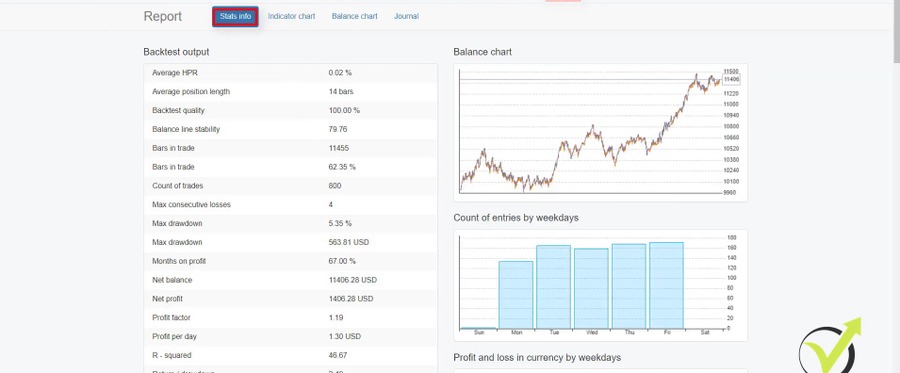Click the Backtest quality row
Screen dimensions: 900x373
[x=290, y=111]
